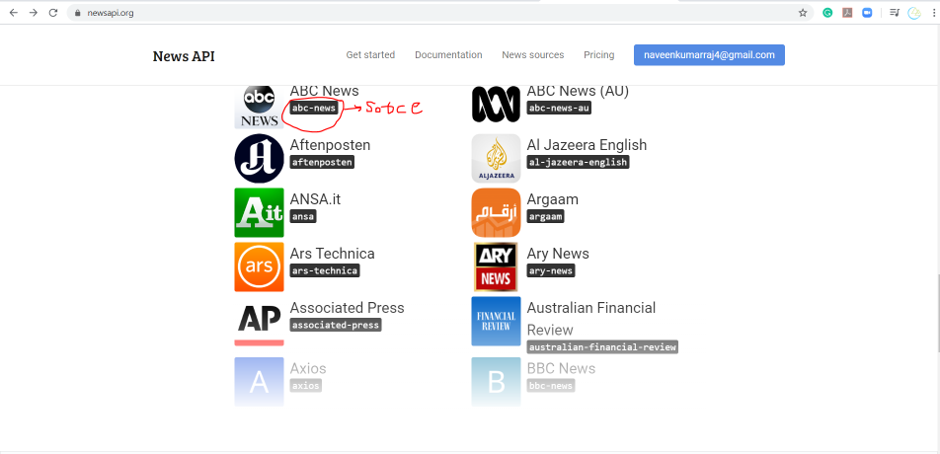This screenshot has width=940, height=454.
Task: Open the Grammarly extension icon
Action: click(x=827, y=13)
